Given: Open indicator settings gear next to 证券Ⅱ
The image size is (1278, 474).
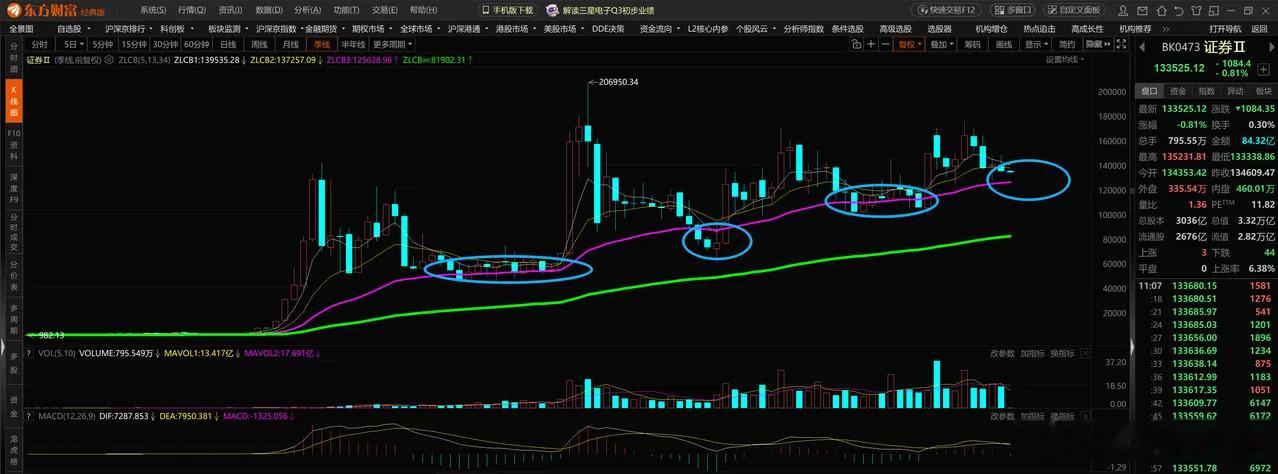Looking at the screenshot, I should pos(109,60).
